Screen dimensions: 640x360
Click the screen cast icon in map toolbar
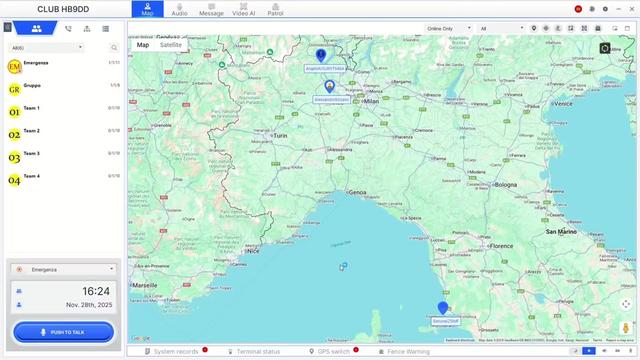(615, 28)
